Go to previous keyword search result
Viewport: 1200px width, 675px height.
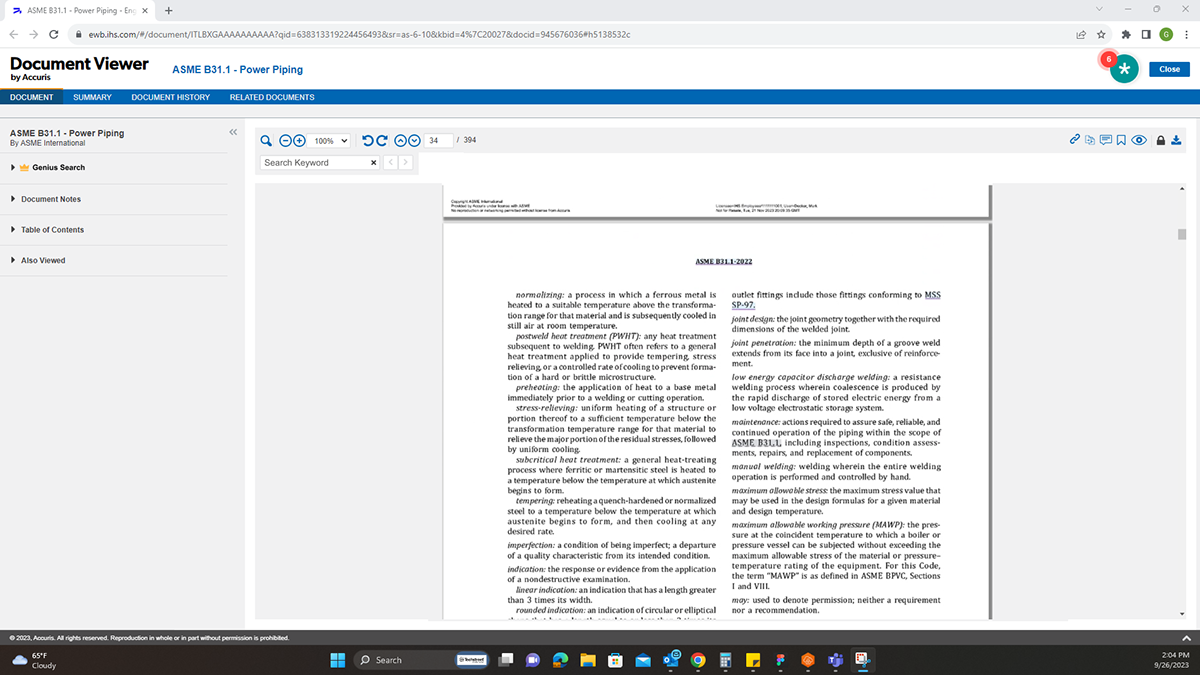[391, 163]
